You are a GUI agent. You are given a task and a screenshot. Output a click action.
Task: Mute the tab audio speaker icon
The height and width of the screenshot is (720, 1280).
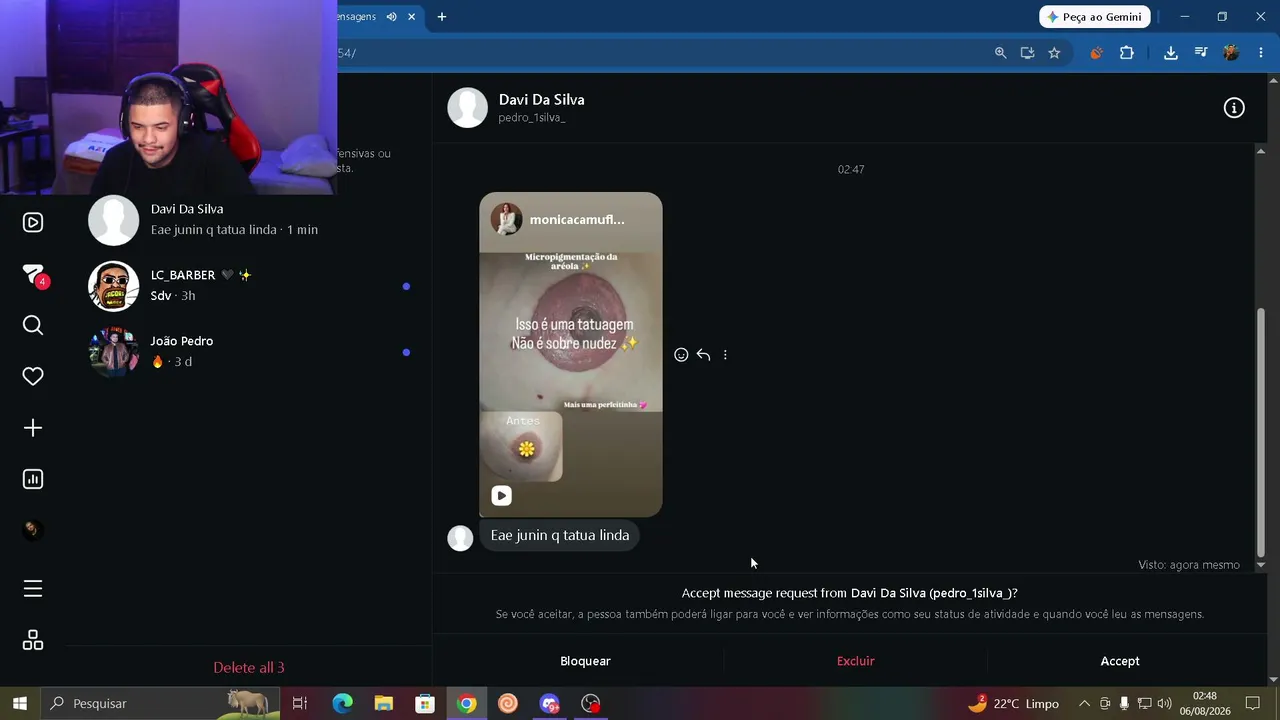pyautogui.click(x=391, y=17)
